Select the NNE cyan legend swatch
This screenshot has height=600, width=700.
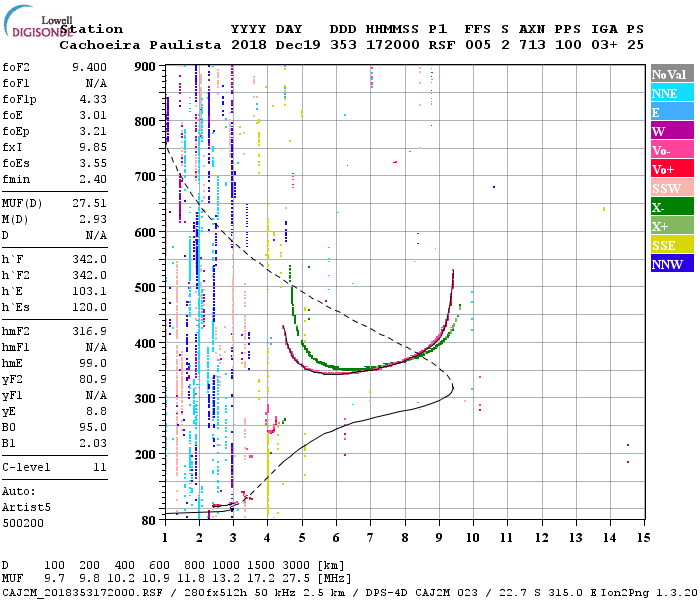click(672, 93)
